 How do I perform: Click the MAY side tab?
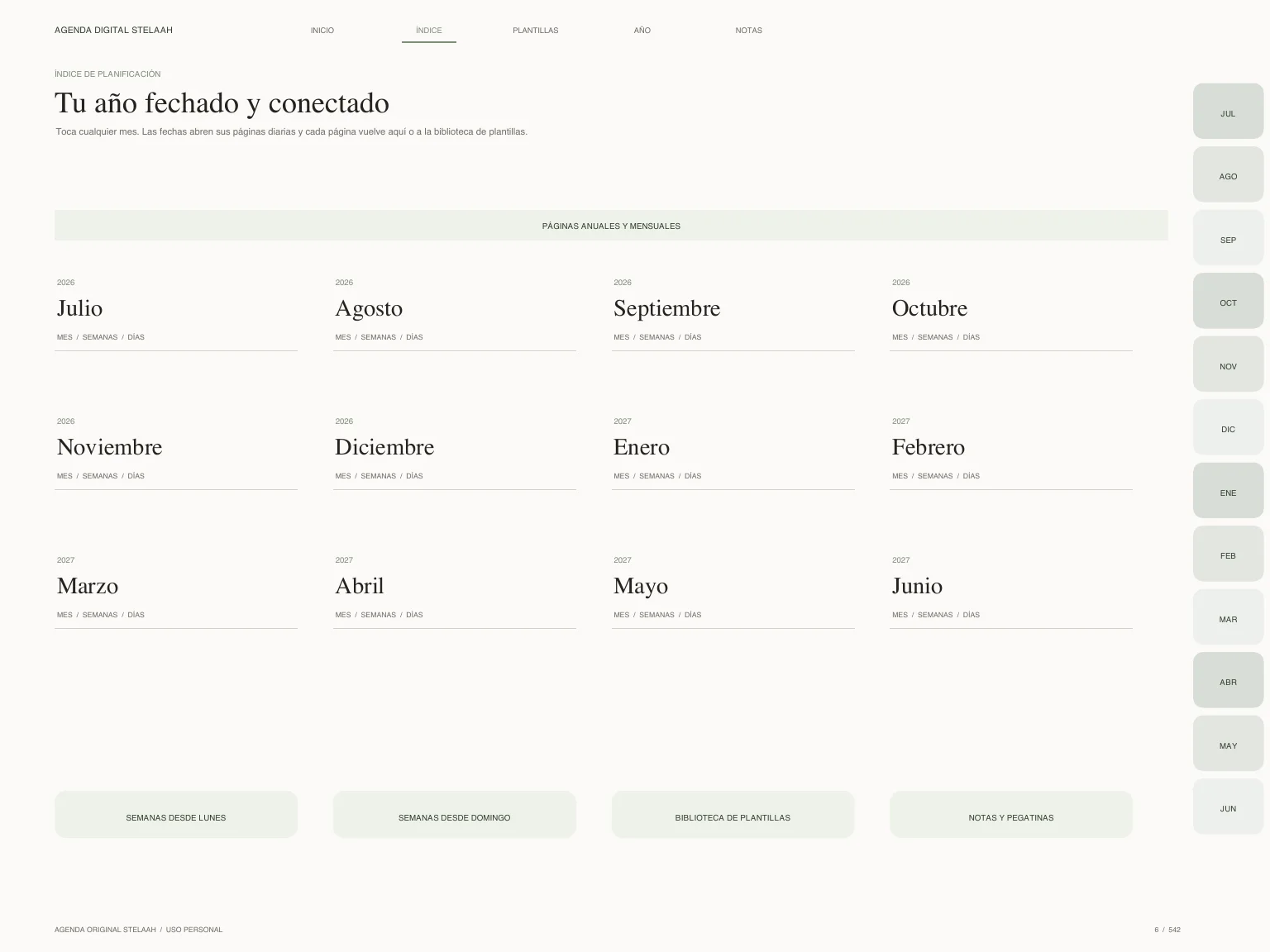coord(1228,743)
